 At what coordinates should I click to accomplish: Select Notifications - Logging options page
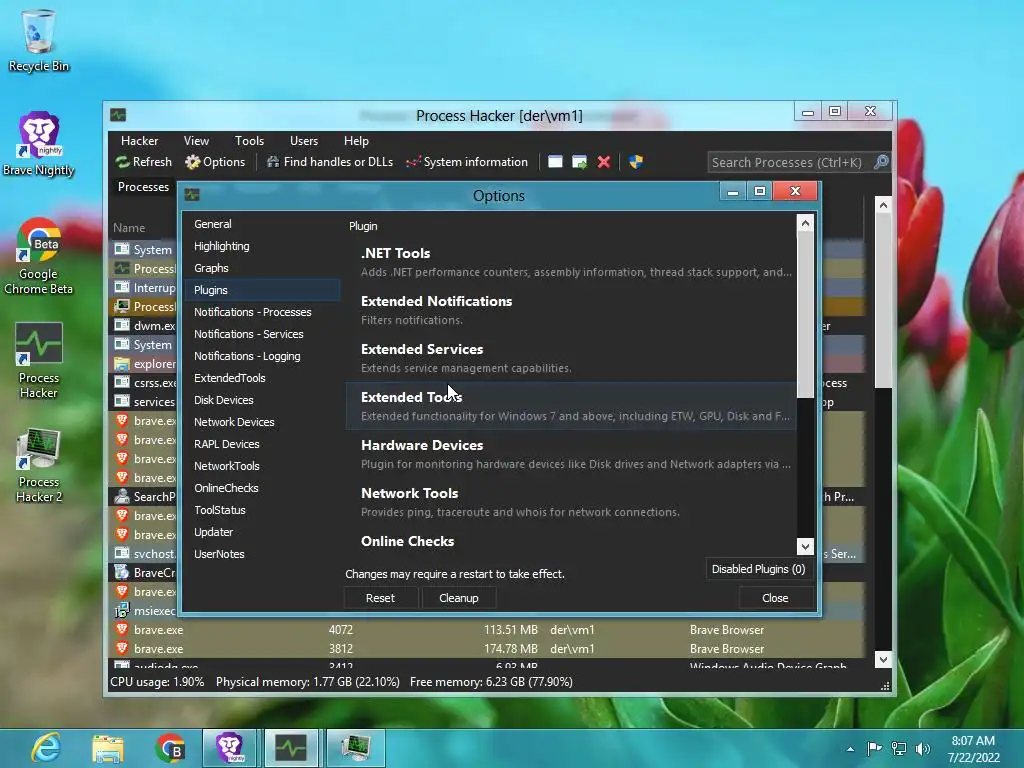point(263,356)
